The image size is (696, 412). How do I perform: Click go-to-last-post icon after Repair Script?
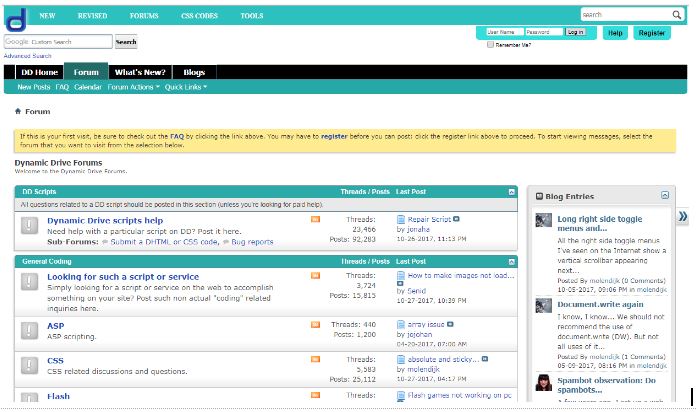456,219
